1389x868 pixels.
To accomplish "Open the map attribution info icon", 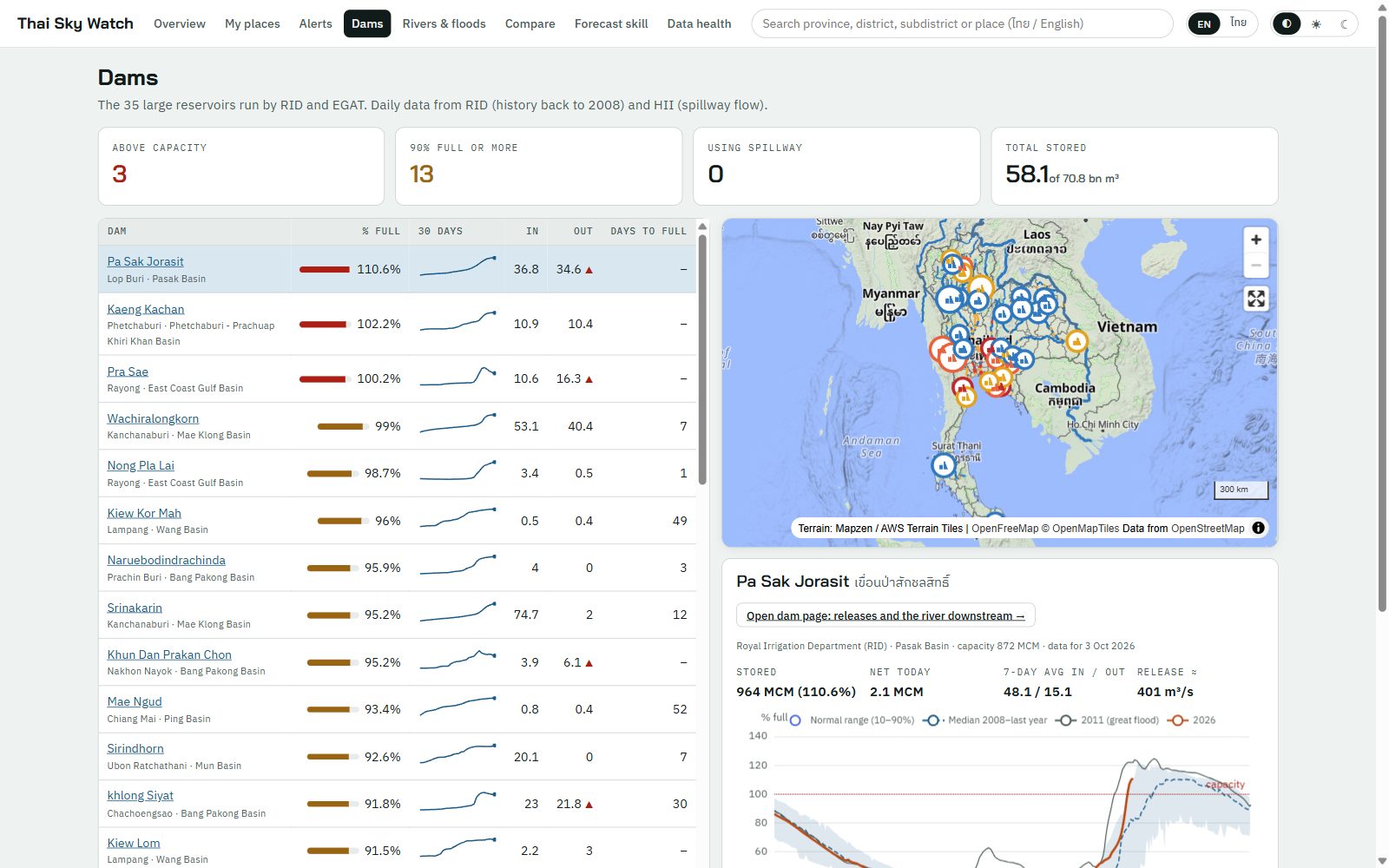I will point(1258,528).
